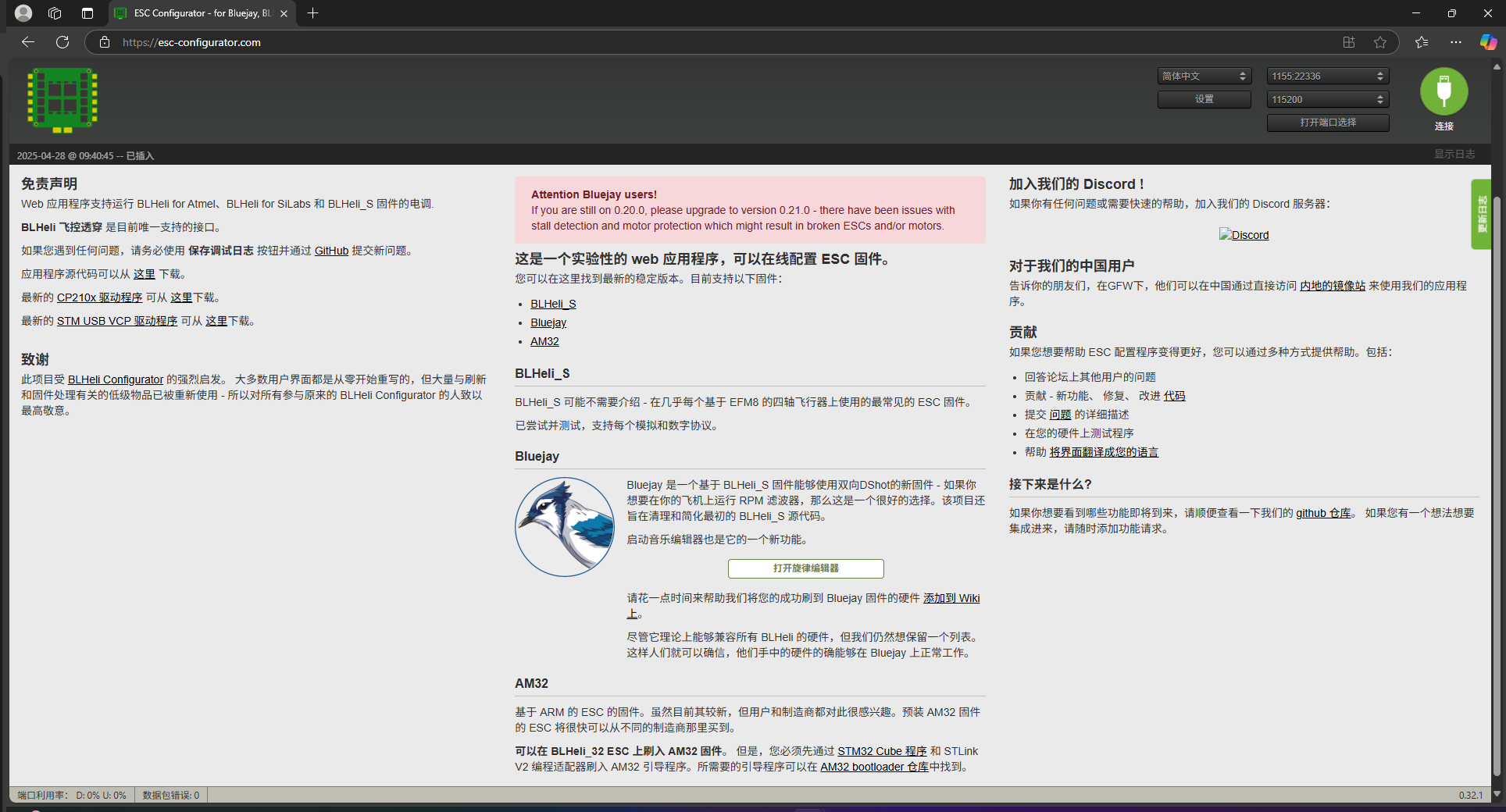1506x812 pixels.
Task: Select the ESC Configurator browser tab
Action: [202, 13]
